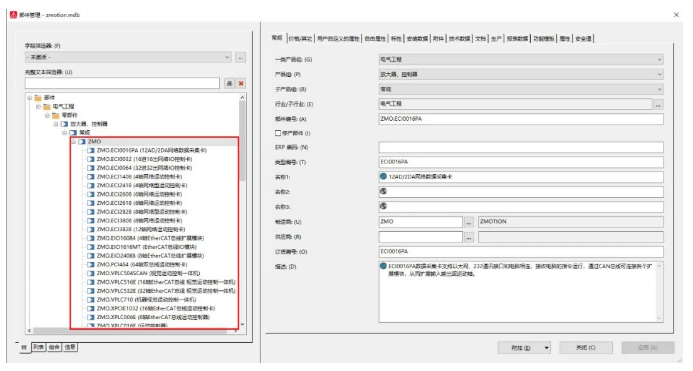The height and width of the screenshot is (371, 693).
Task: Select the ZMO.PCI464 tree row
Action: (142, 264)
